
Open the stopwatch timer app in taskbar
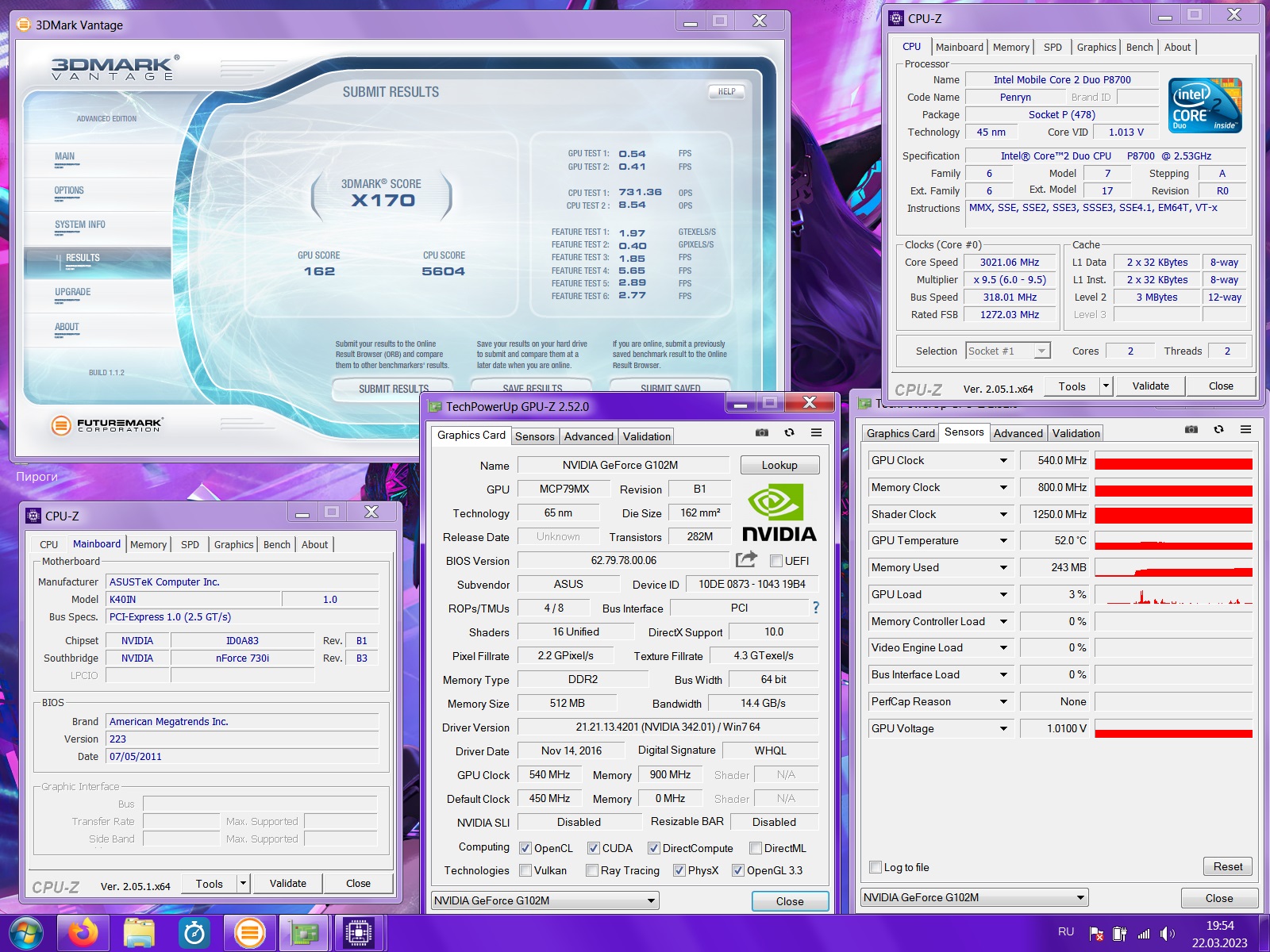click(x=194, y=933)
